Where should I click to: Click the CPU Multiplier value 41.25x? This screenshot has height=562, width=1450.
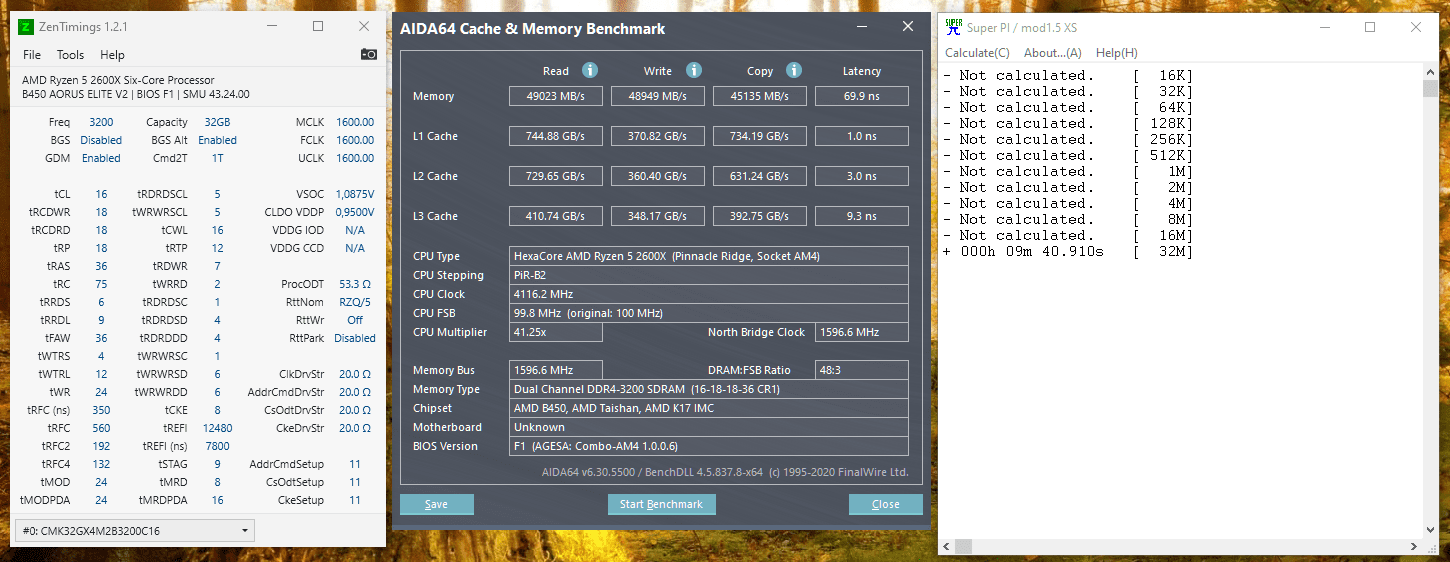point(556,332)
